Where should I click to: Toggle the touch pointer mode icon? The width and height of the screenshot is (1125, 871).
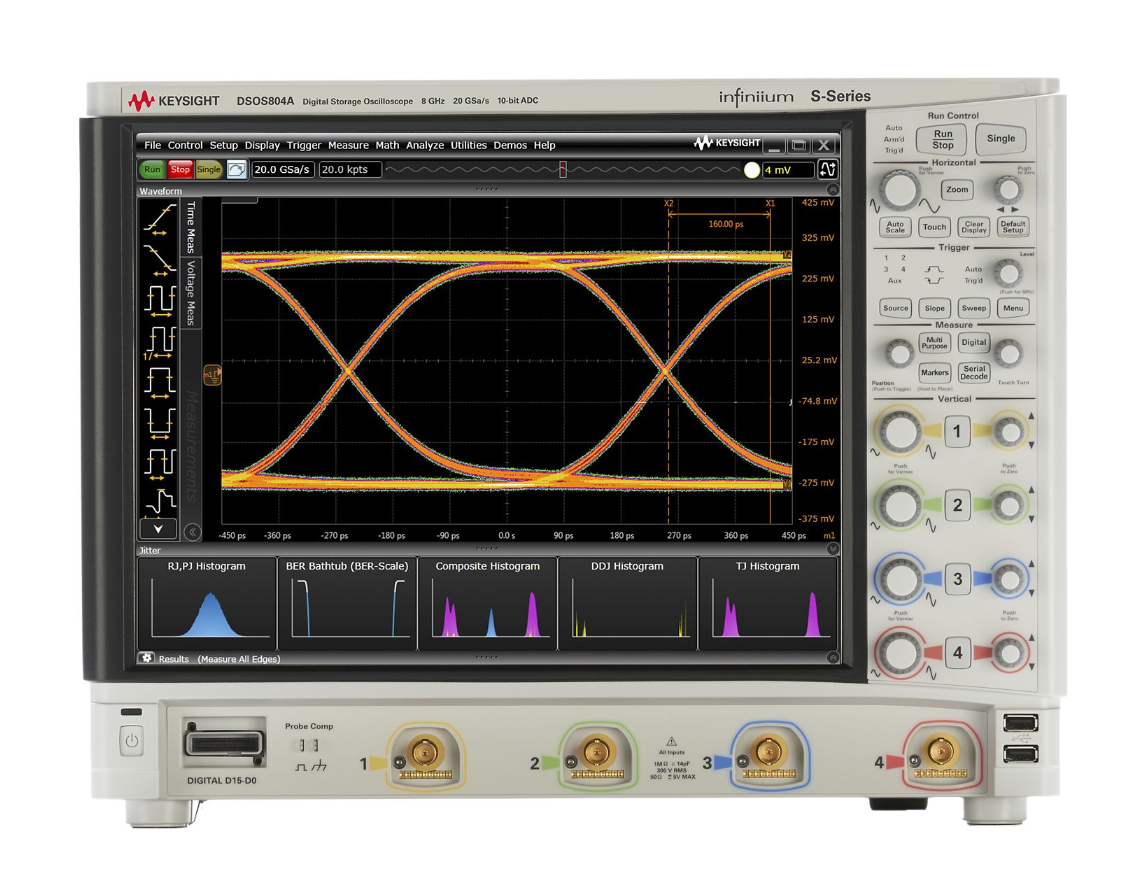point(235,169)
